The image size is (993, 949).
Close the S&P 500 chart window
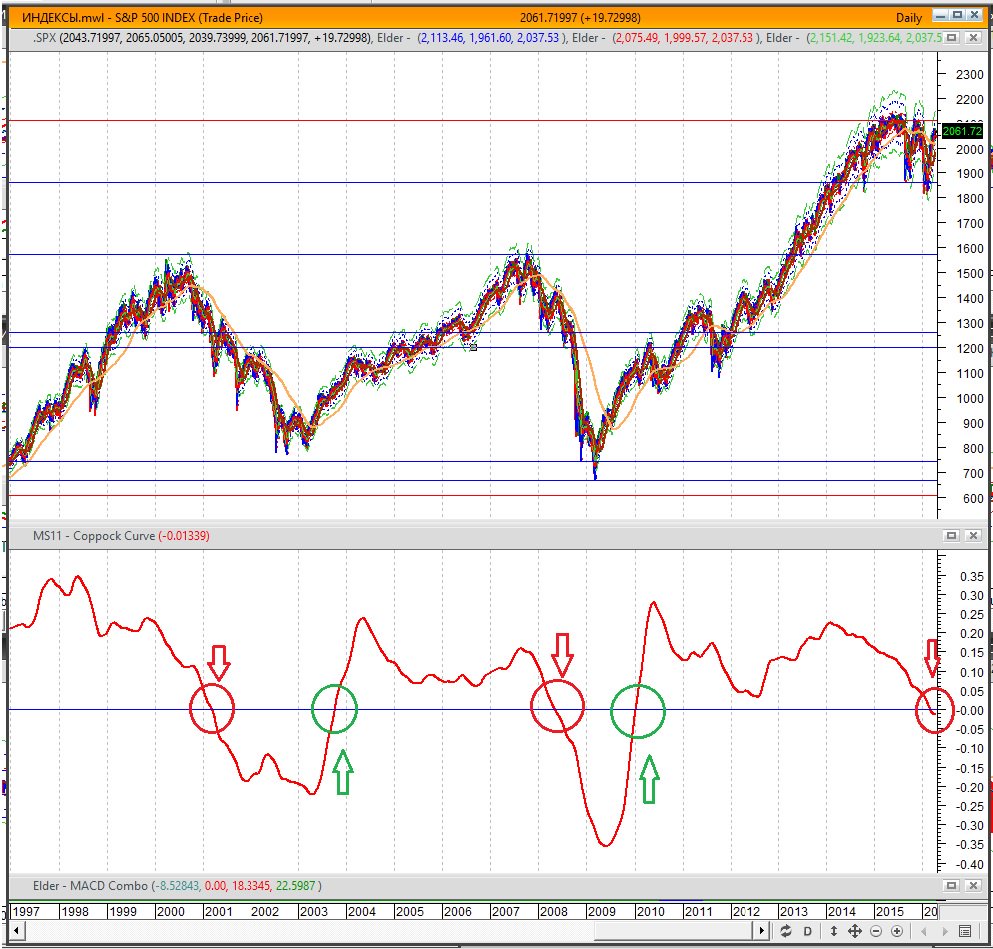pos(973,15)
